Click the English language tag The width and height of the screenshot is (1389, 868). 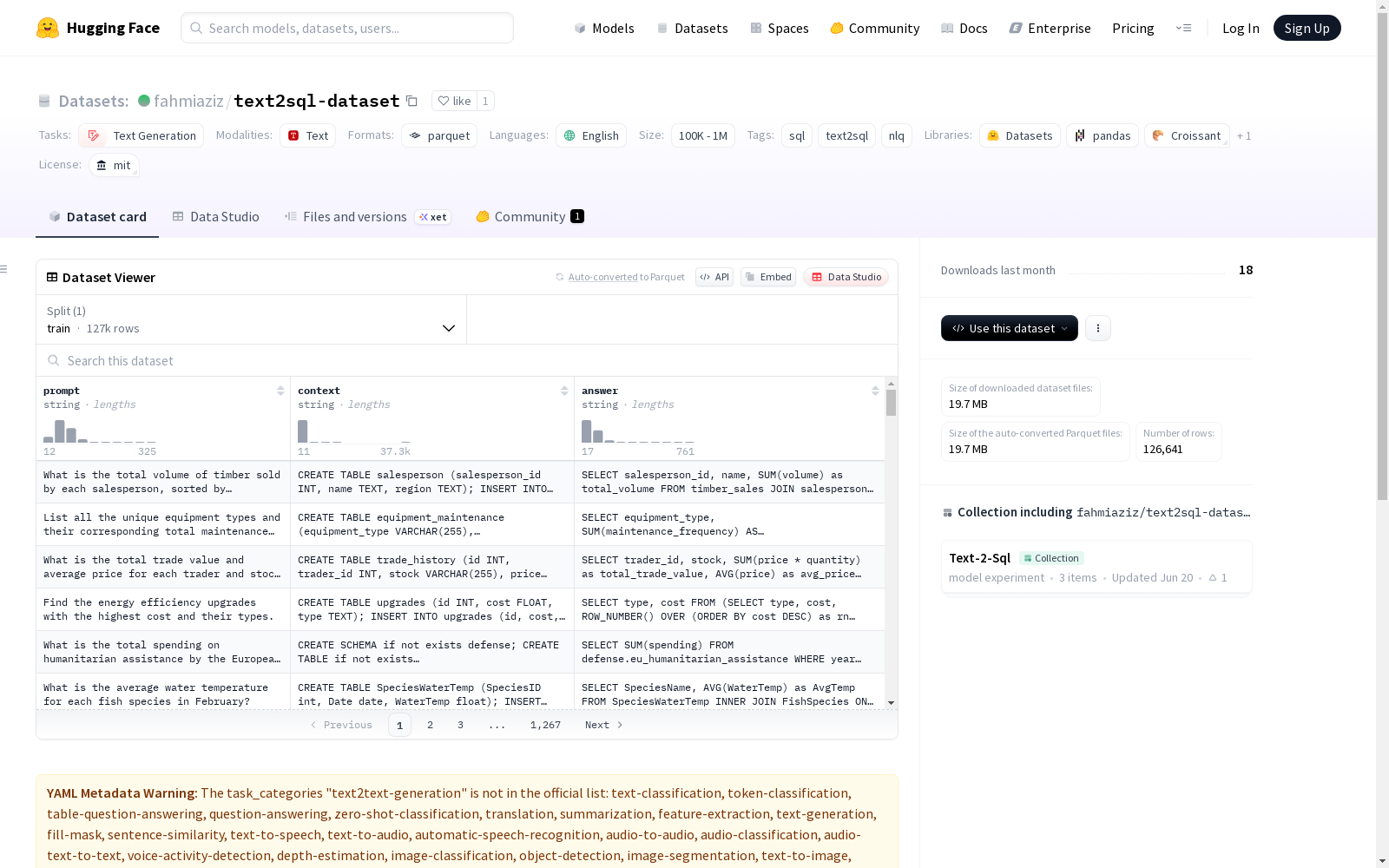click(x=591, y=135)
